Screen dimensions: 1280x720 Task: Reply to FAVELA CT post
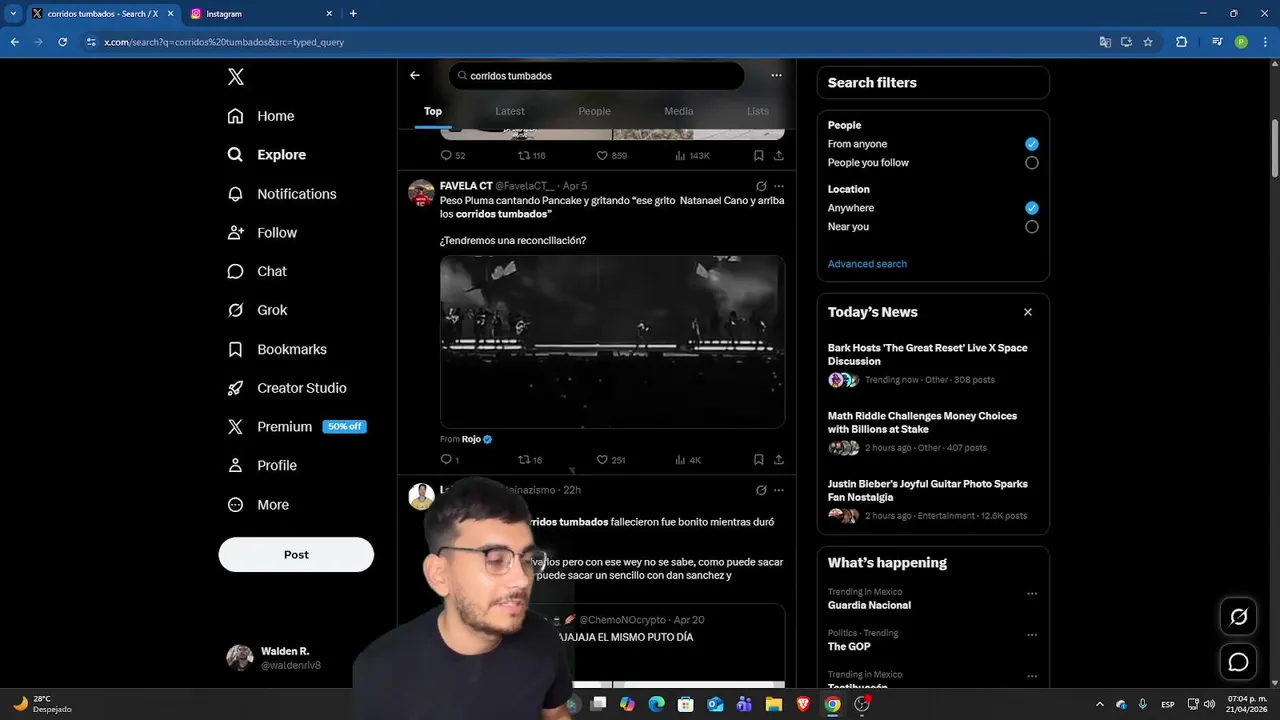(x=450, y=460)
